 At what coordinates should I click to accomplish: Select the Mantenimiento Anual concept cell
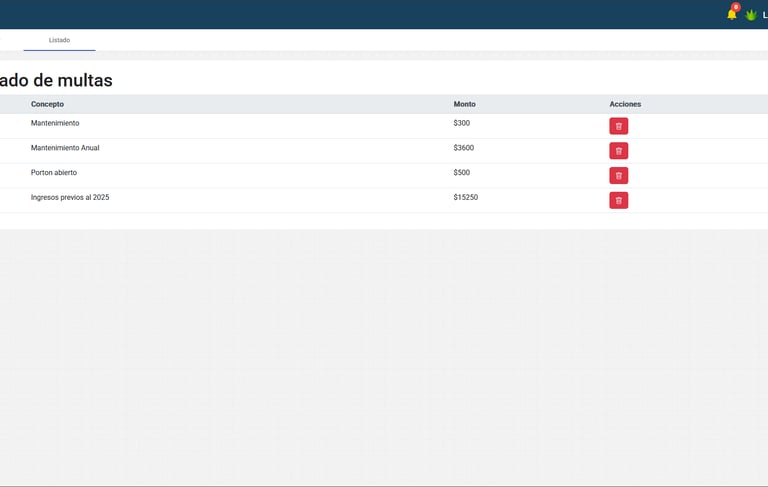(65, 147)
